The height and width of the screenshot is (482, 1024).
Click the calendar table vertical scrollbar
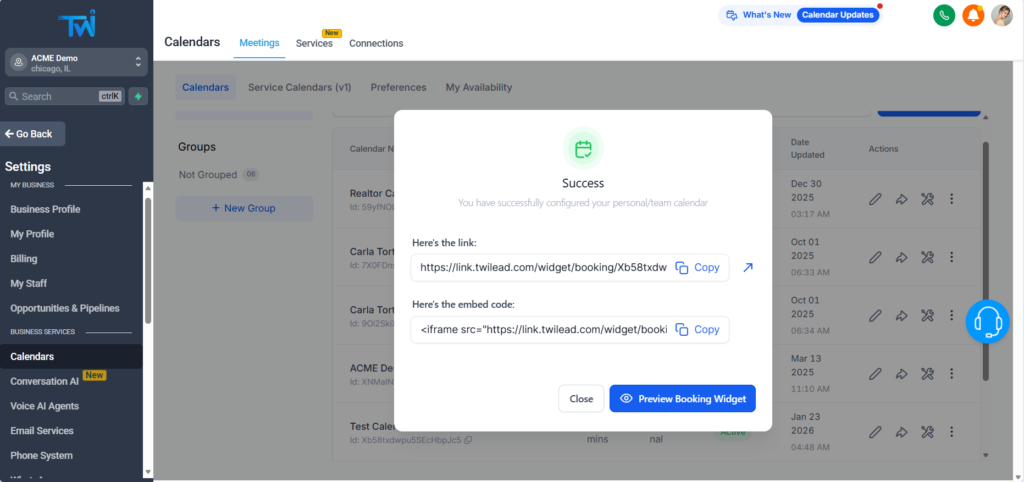pyautogui.click(x=985, y=261)
